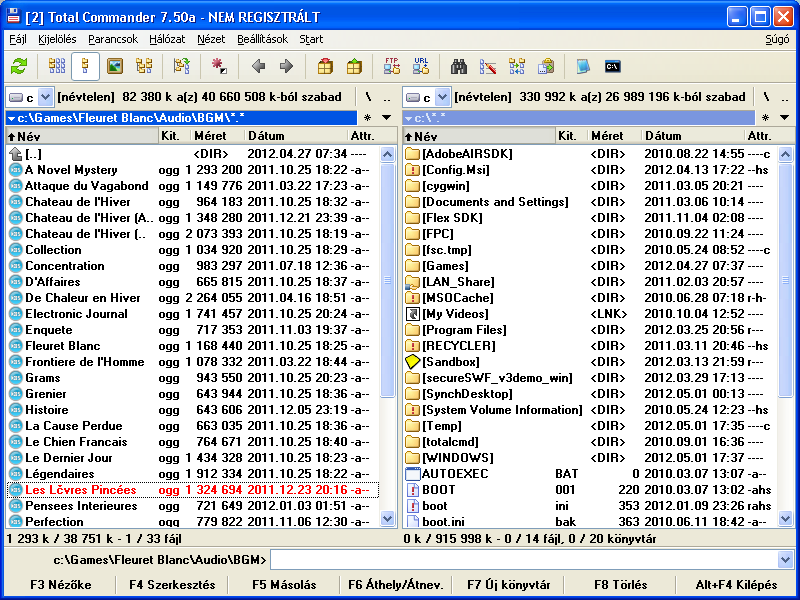Screen dimensions: 800x600
Task: Go up with right panel '..' button
Action: pos(785,97)
